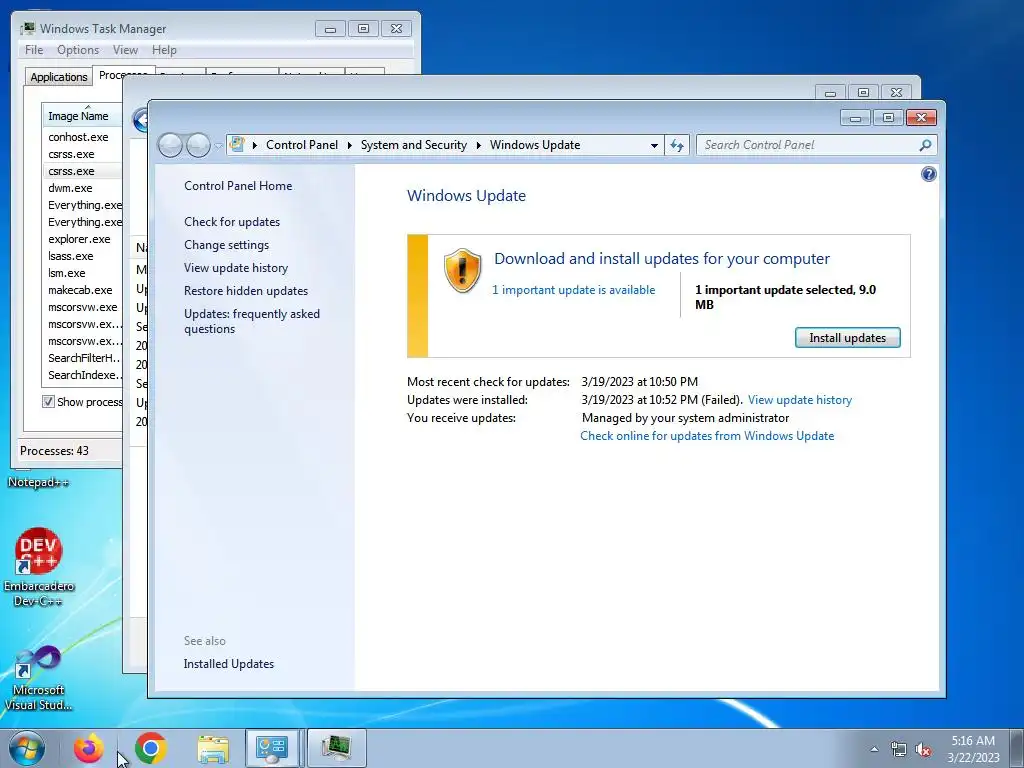Open Task Manager View menu
1024x768 pixels.
125,50
